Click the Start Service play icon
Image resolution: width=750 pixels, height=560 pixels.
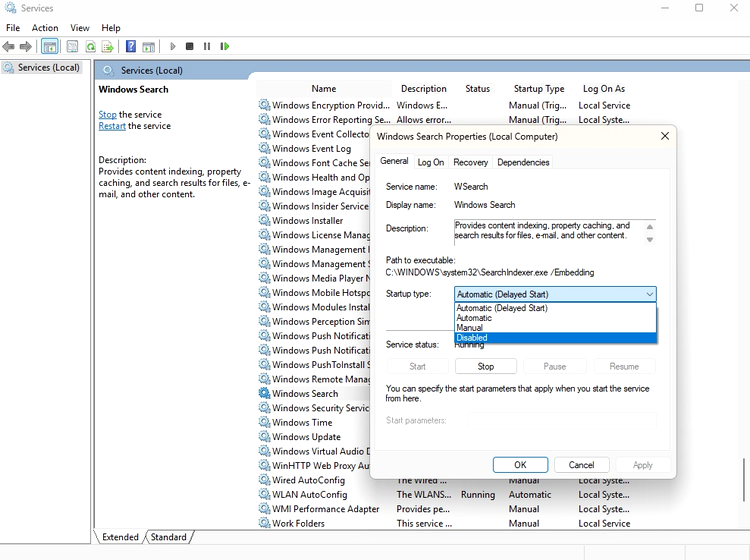pyautogui.click(x=173, y=46)
